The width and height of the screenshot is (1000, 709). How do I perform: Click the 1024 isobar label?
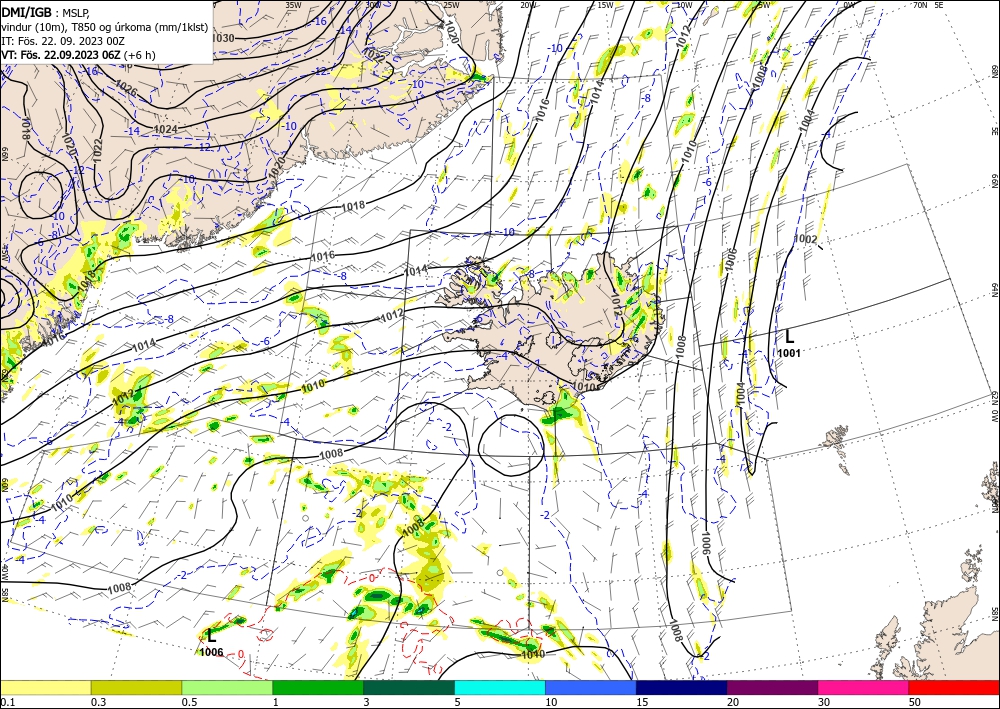(x=166, y=129)
